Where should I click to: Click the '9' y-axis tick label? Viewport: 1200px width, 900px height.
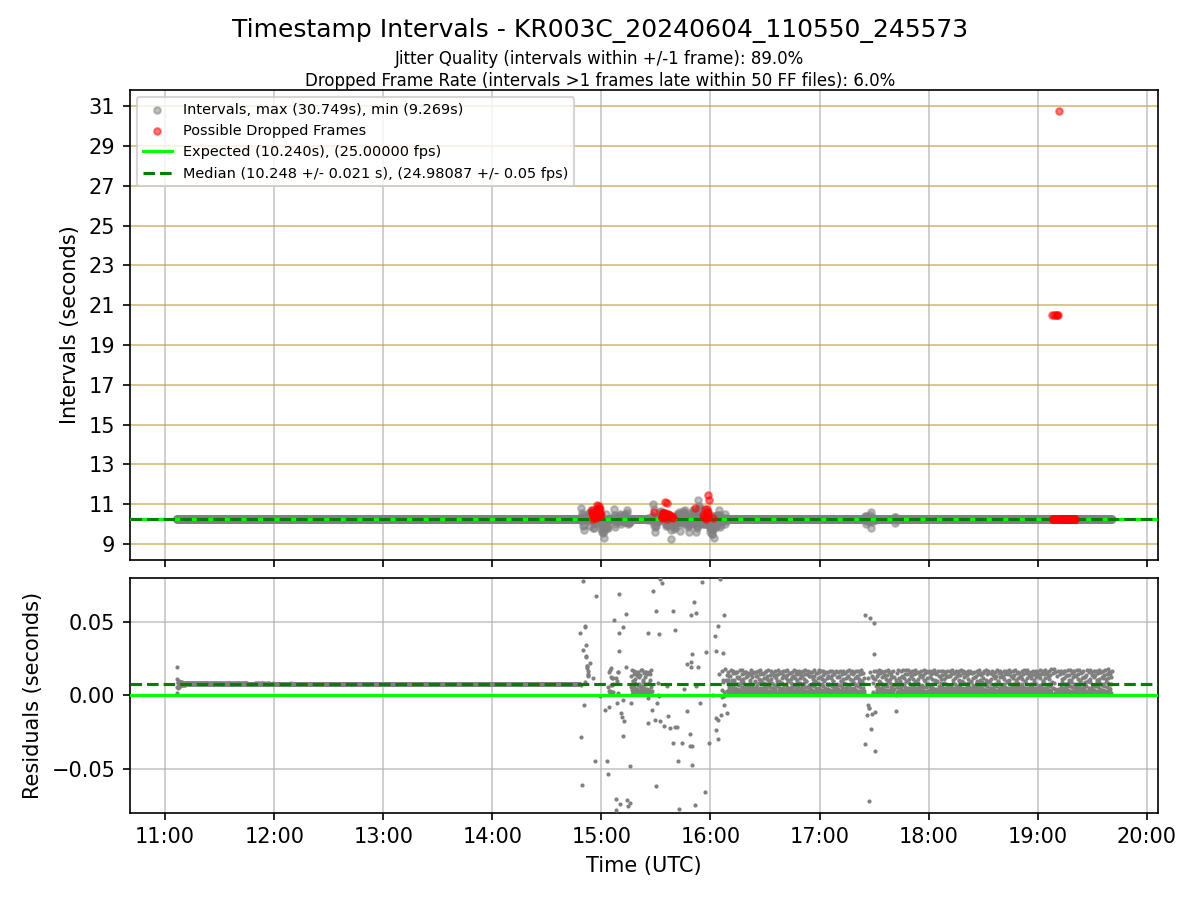coord(108,544)
